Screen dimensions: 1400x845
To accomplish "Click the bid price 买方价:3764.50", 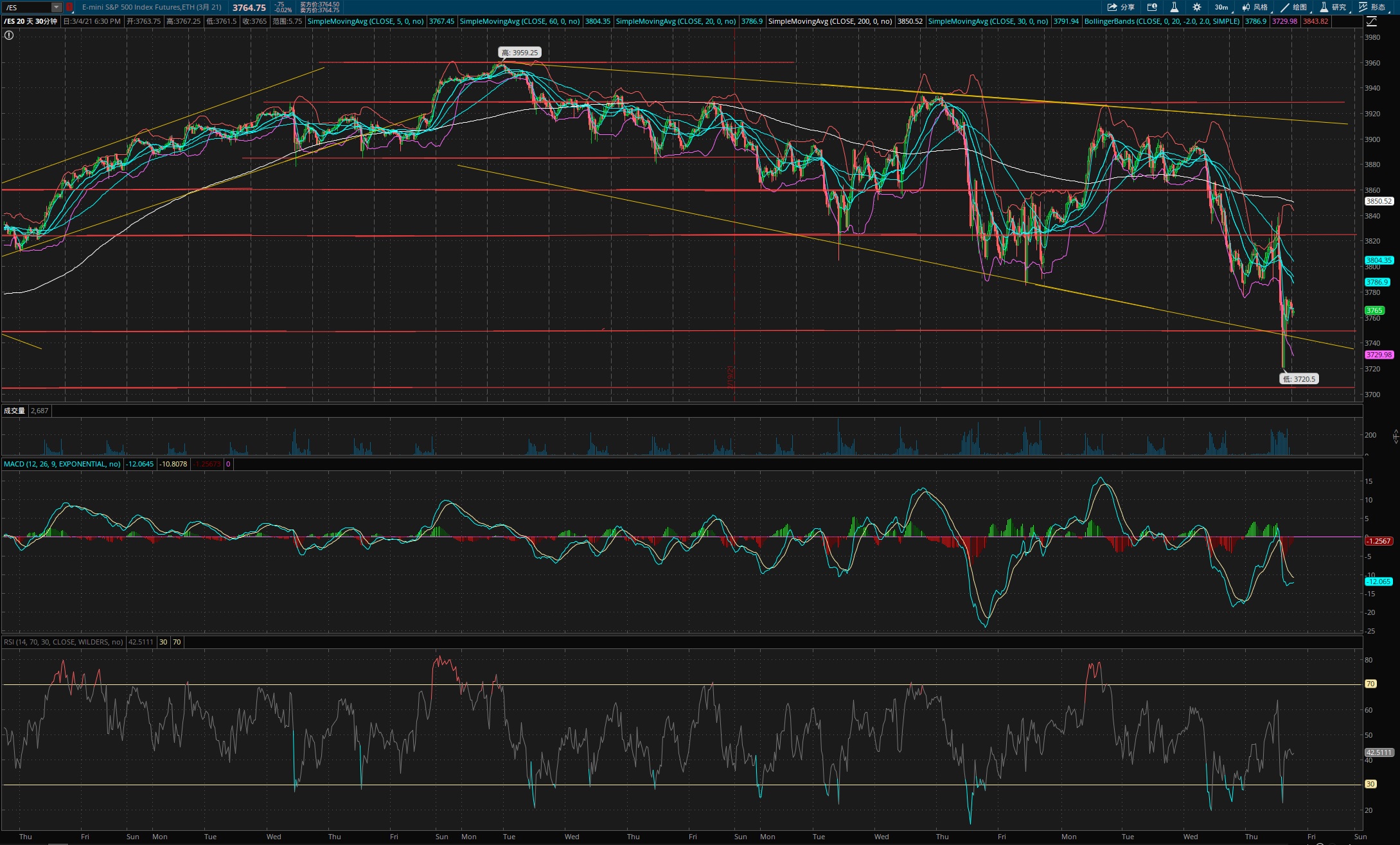I will (319, 4).
